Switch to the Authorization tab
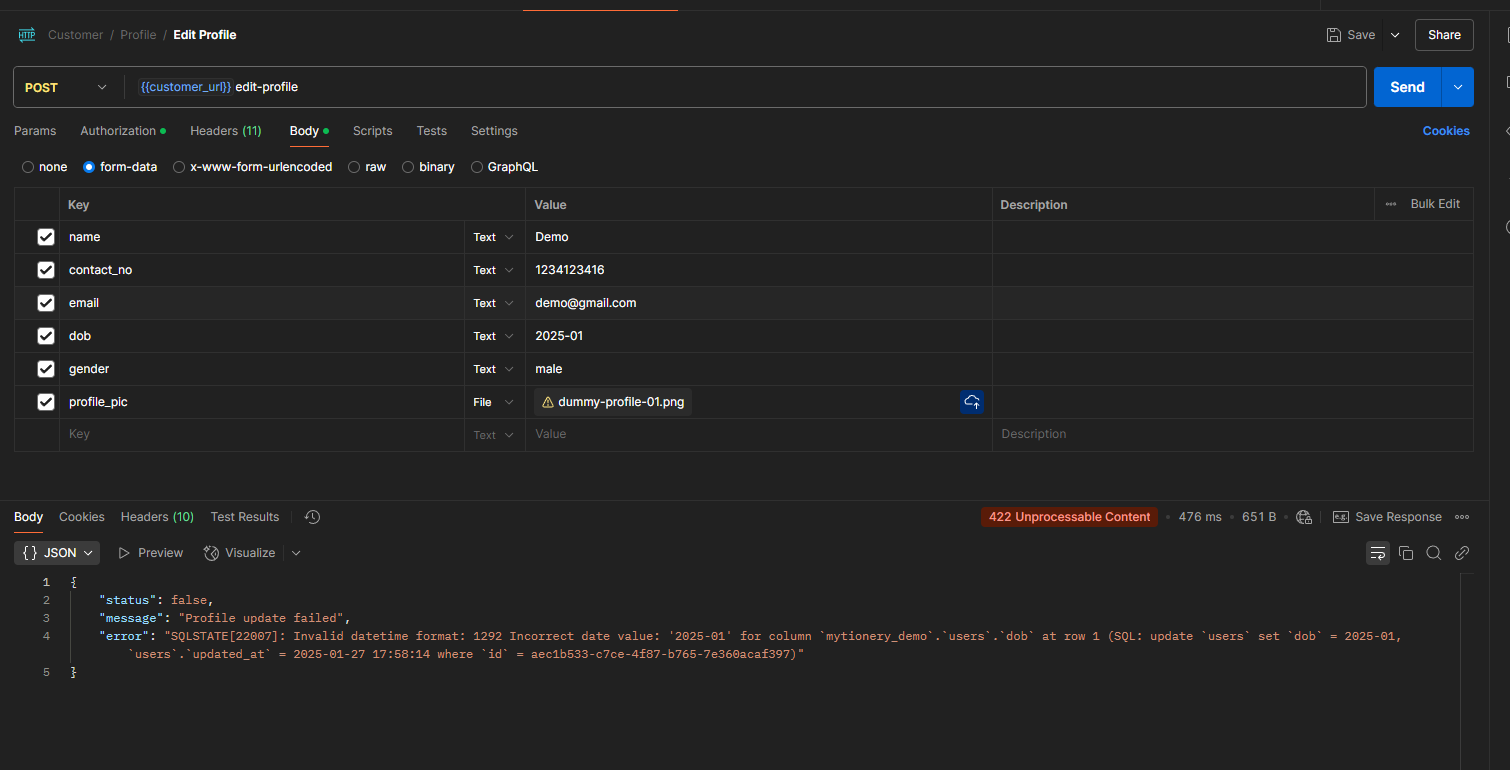1510x770 pixels. coord(122,131)
